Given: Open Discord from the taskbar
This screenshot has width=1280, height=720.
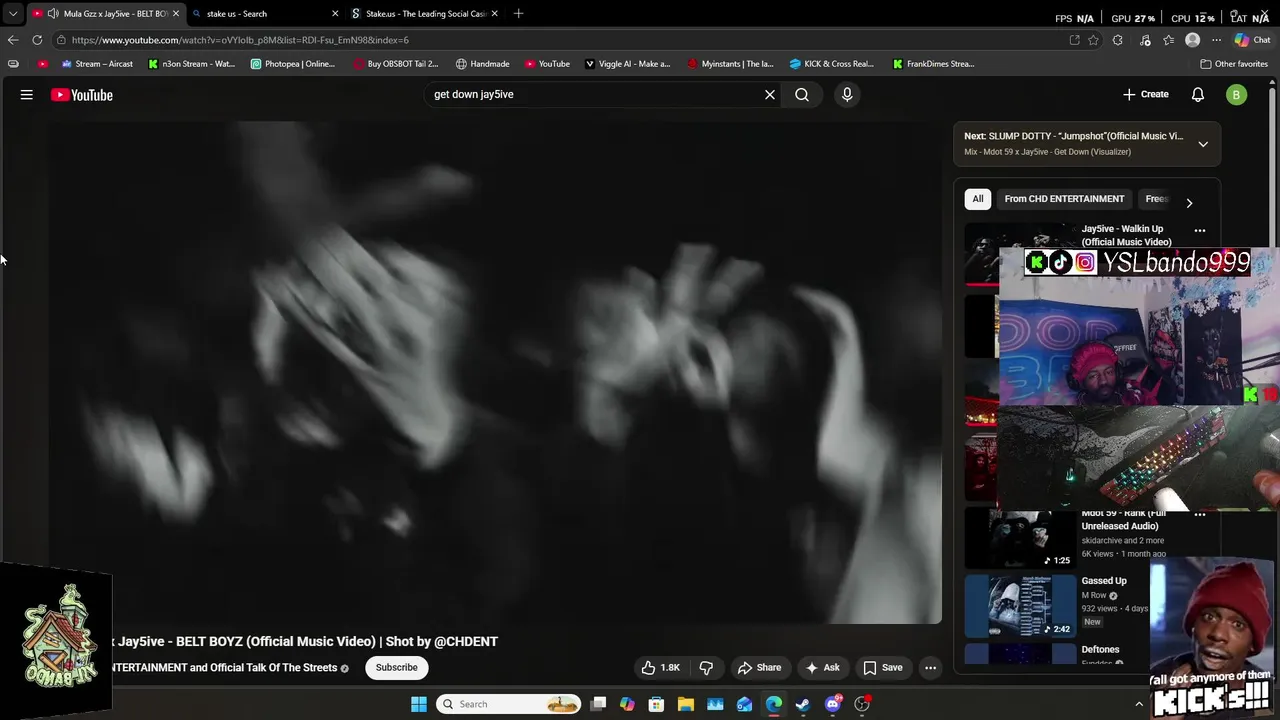Looking at the screenshot, I should [x=833, y=704].
